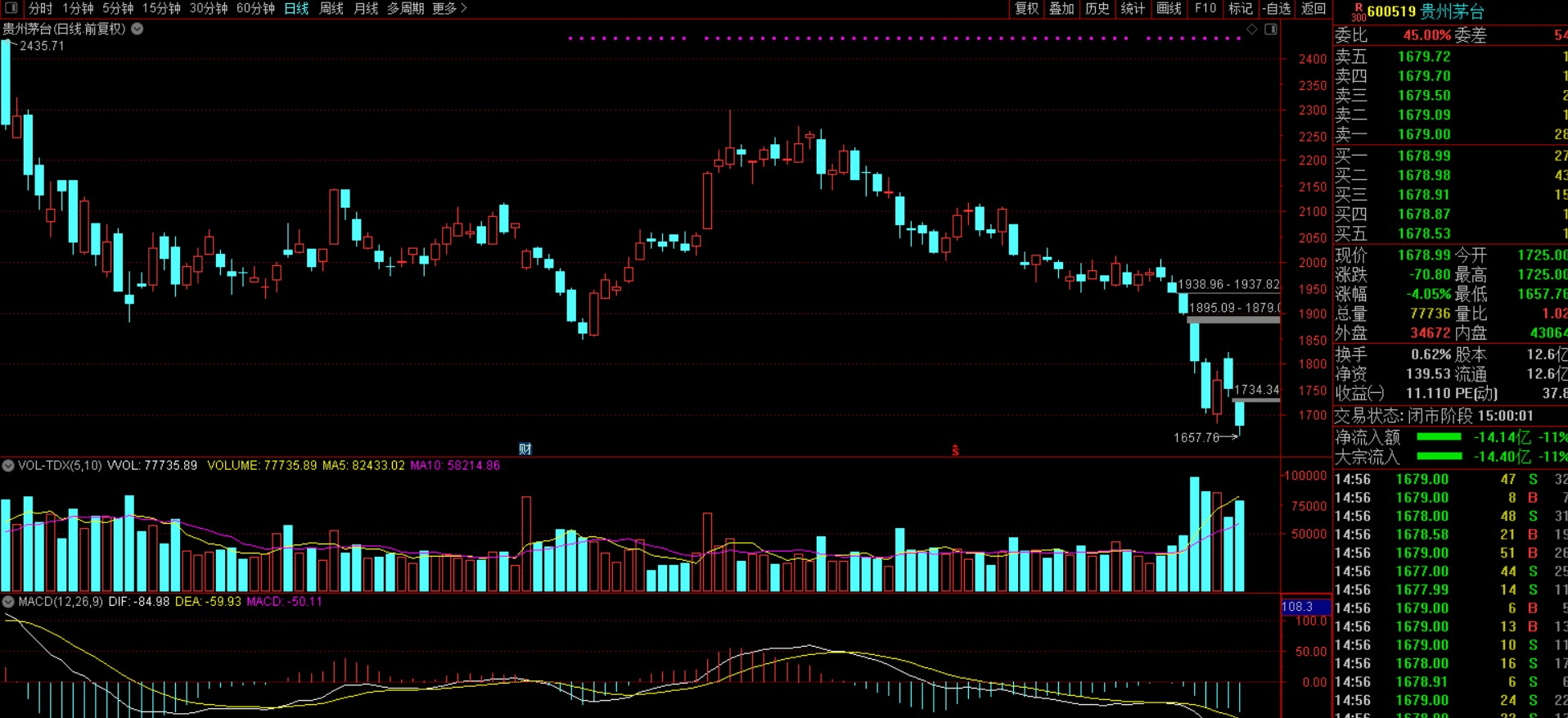Expand VOL-TDX indicator dropdown arrow

tap(8, 465)
